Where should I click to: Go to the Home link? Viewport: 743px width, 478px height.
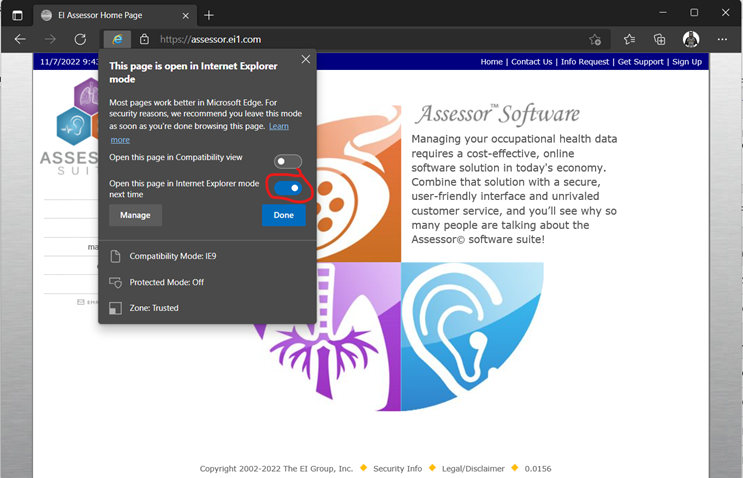pyautogui.click(x=491, y=62)
